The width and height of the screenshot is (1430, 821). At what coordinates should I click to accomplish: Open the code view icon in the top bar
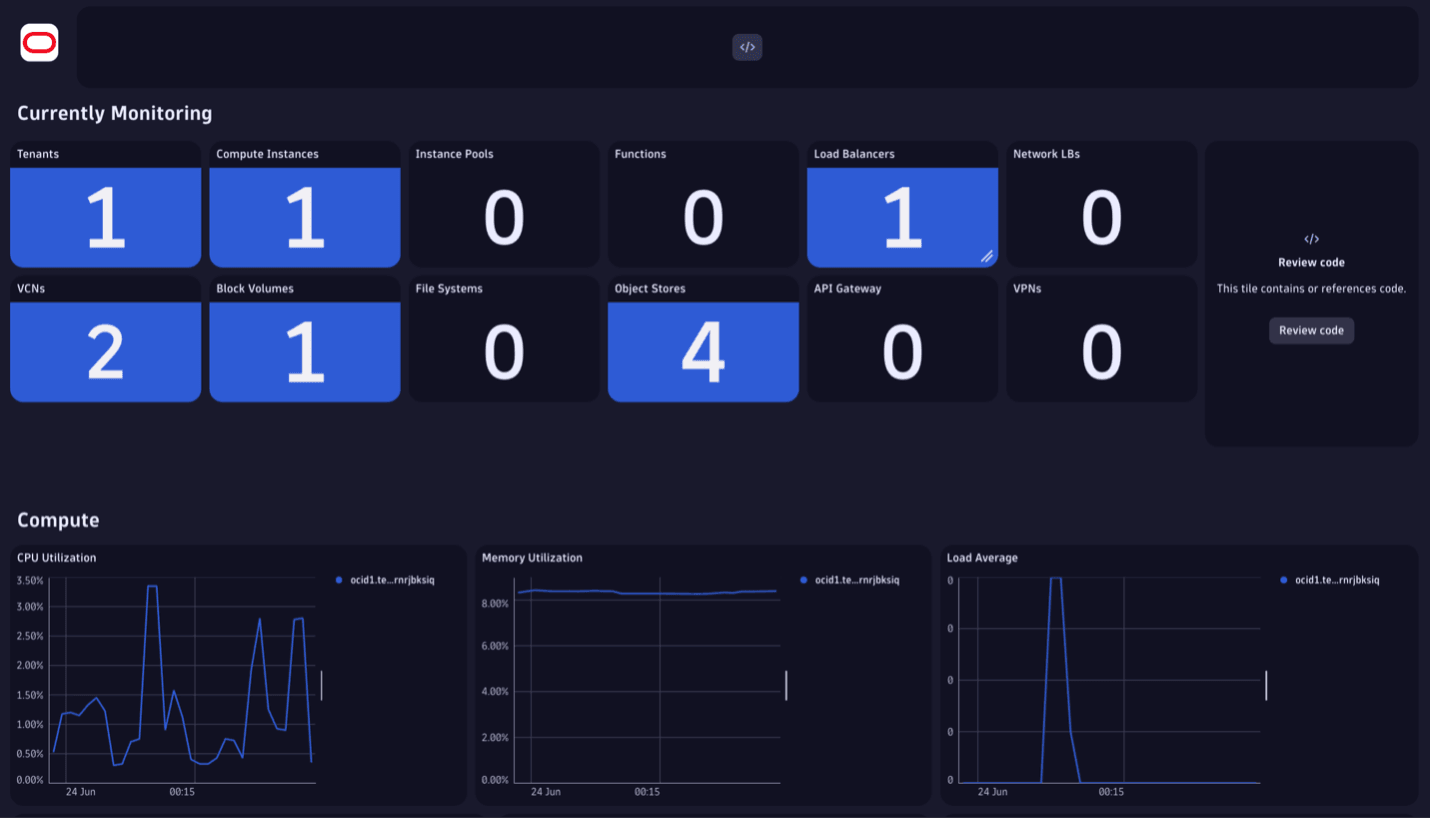point(747,47)
